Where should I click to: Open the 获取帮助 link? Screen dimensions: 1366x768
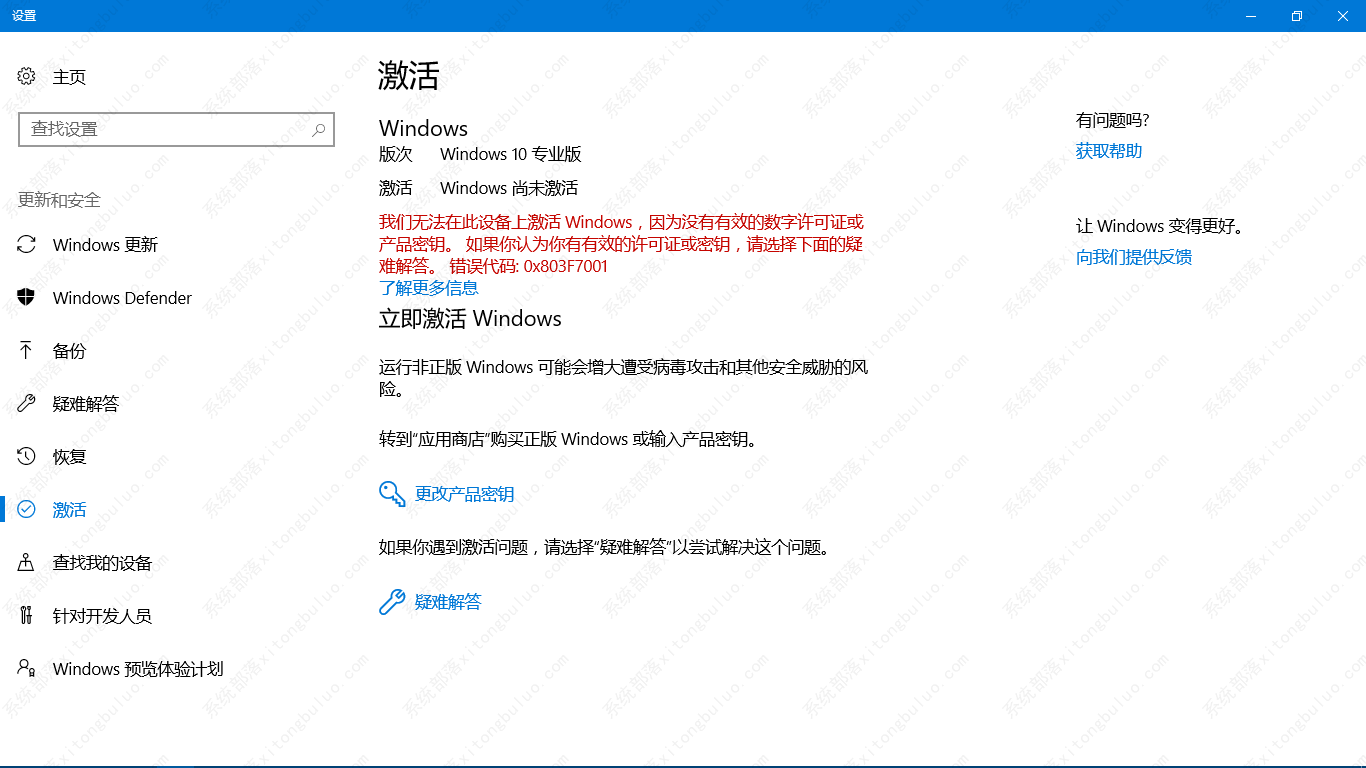1109,150
